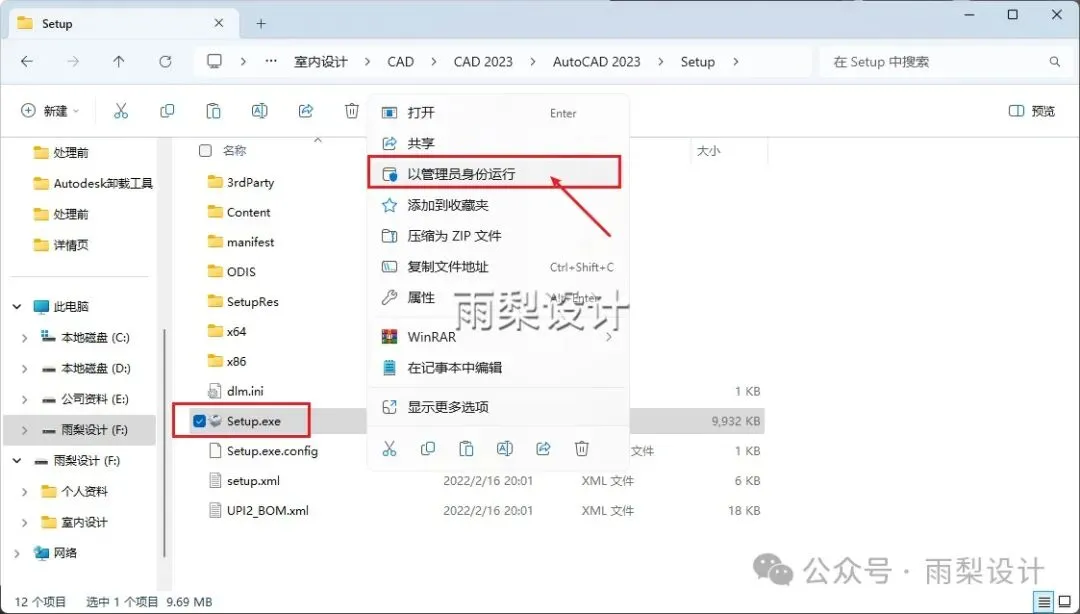Expand Local Disk (C:) in sidebar
Screen dimensions: 1080x614
pos(25,338)
